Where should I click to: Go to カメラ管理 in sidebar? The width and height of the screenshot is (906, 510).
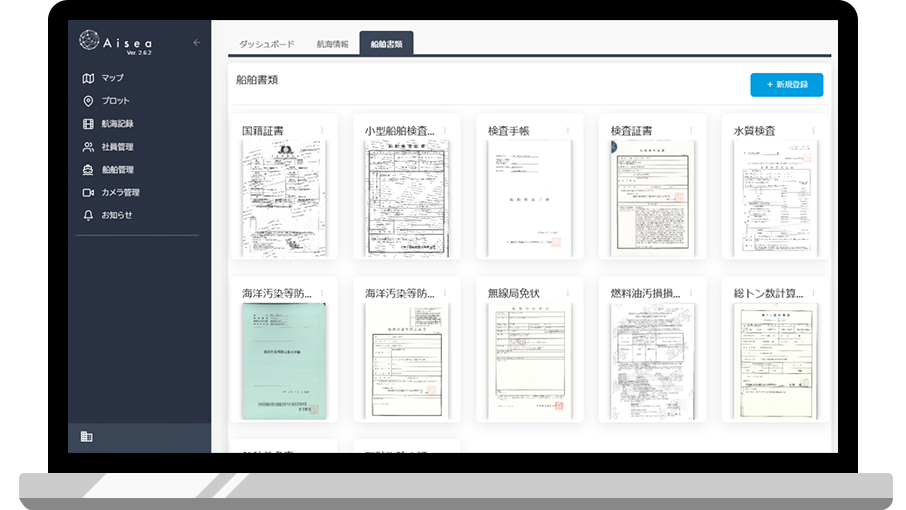(121, 192)
